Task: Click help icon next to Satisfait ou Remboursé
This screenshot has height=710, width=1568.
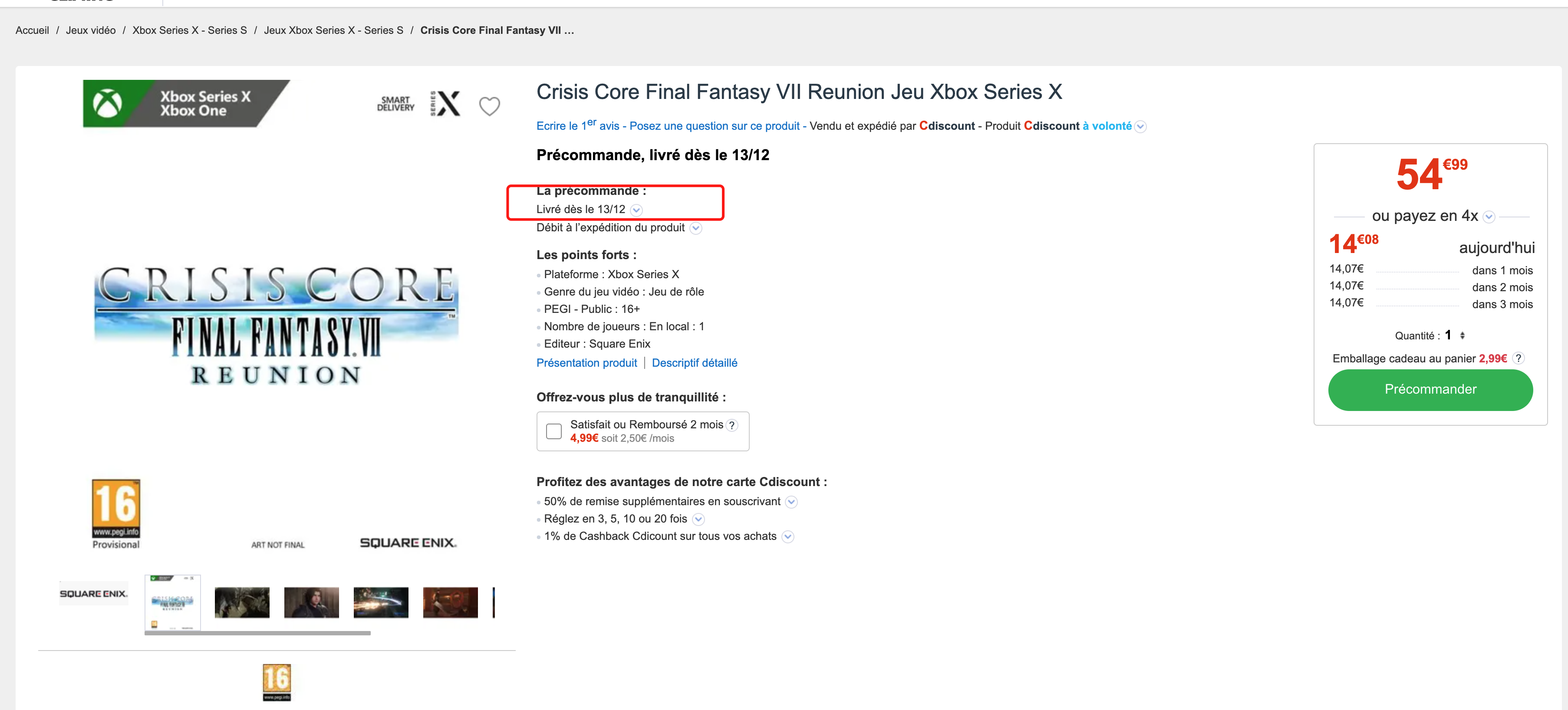Action: pos(732,425)
